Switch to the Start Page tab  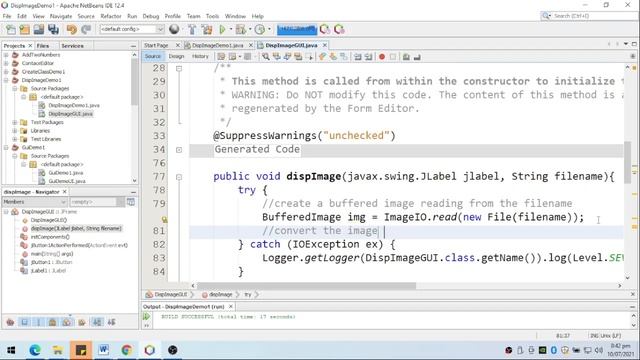(x=156, y=45)
